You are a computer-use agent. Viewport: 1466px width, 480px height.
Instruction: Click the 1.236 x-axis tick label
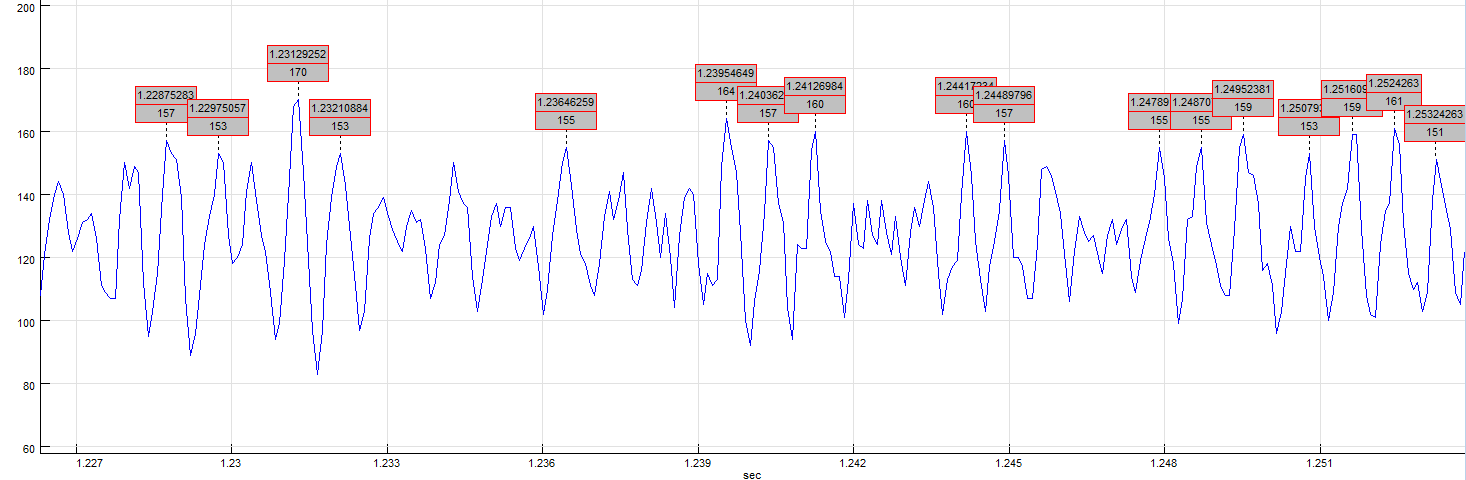pyautogui.click(x=542, y=464)
